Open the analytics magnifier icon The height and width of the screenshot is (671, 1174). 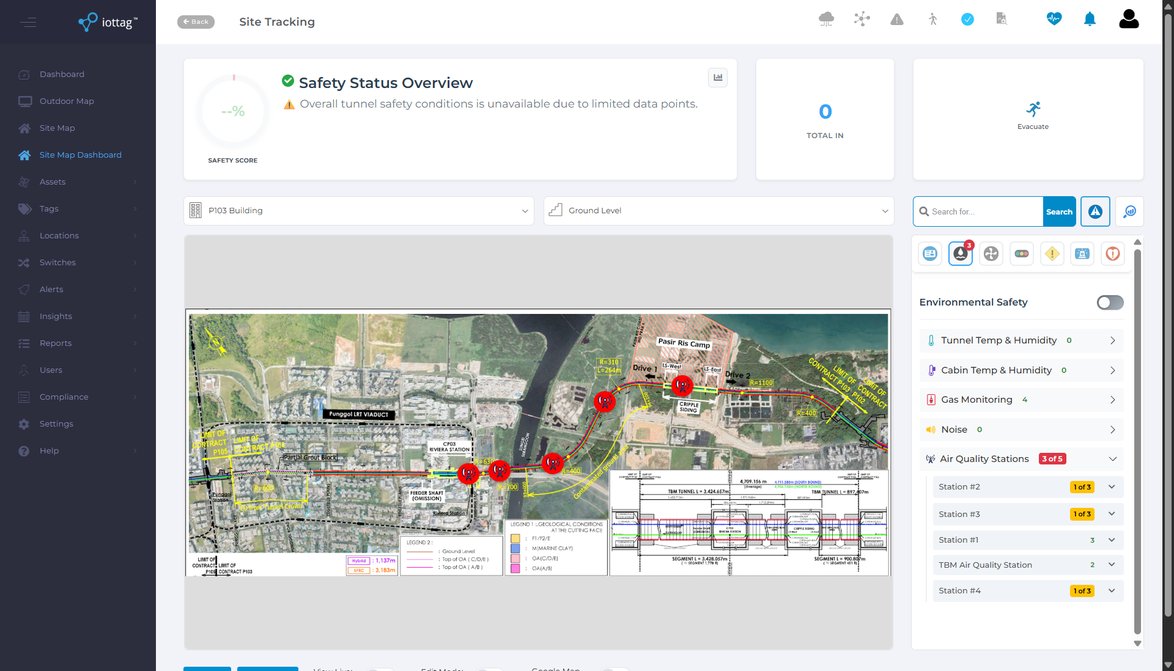1130,211
